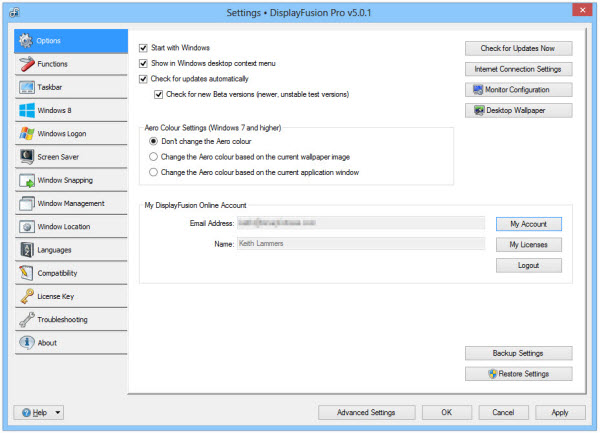Image resolution: width=600 pixels, height=433 pixels.
Task: Expand the Help button dropdown arrow
Action: (x=58, y=413)
